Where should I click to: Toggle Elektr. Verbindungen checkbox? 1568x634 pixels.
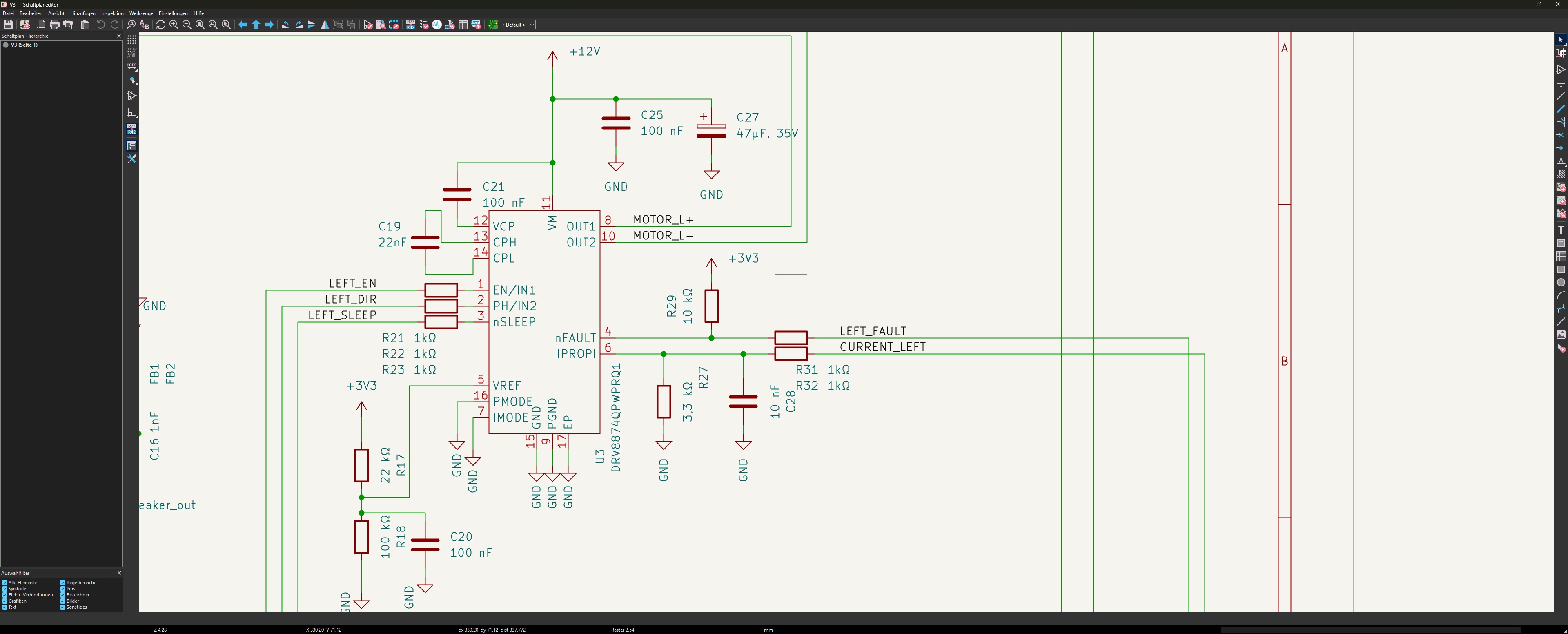tap(5, 595)
